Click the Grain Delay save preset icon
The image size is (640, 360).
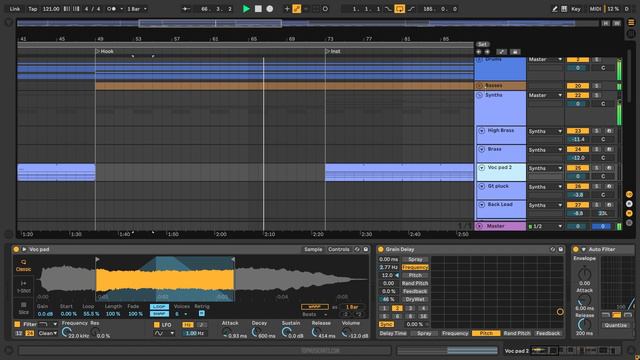pos(561,249)
